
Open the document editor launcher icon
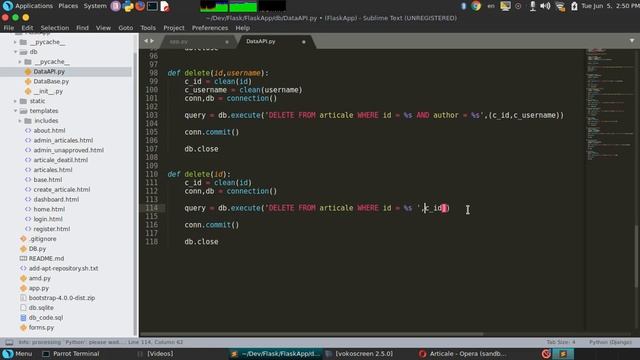point(164,6)
